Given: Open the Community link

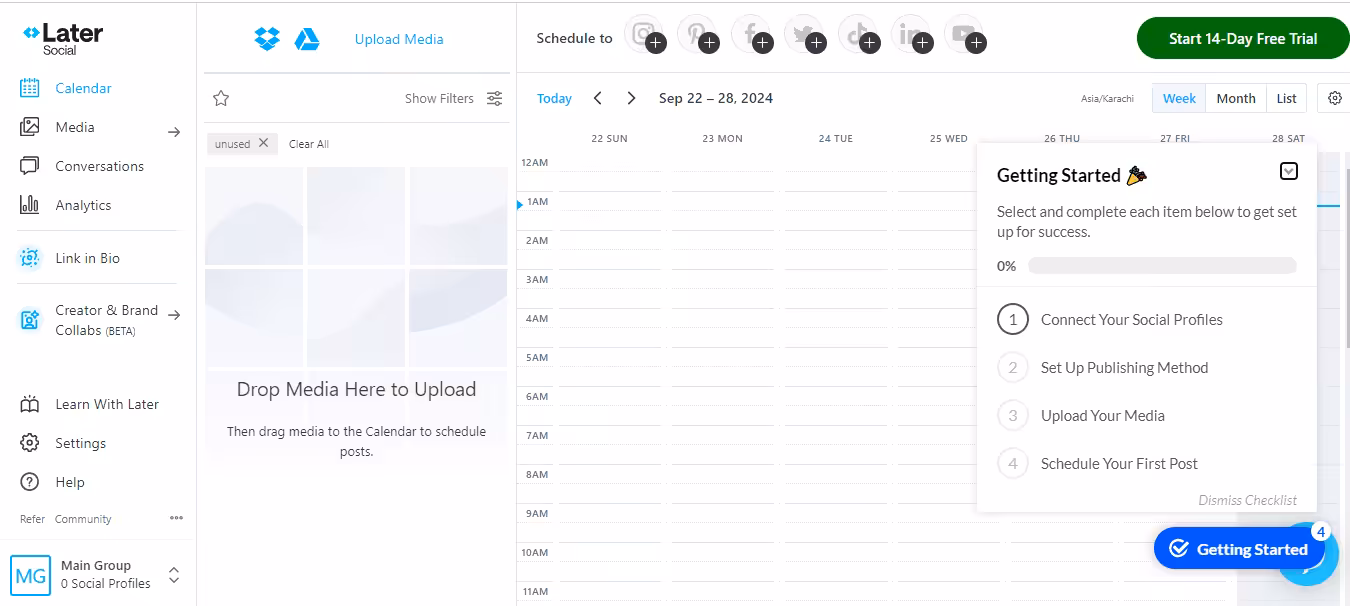Looking at the screenshot, I should [x=83, y=519].
